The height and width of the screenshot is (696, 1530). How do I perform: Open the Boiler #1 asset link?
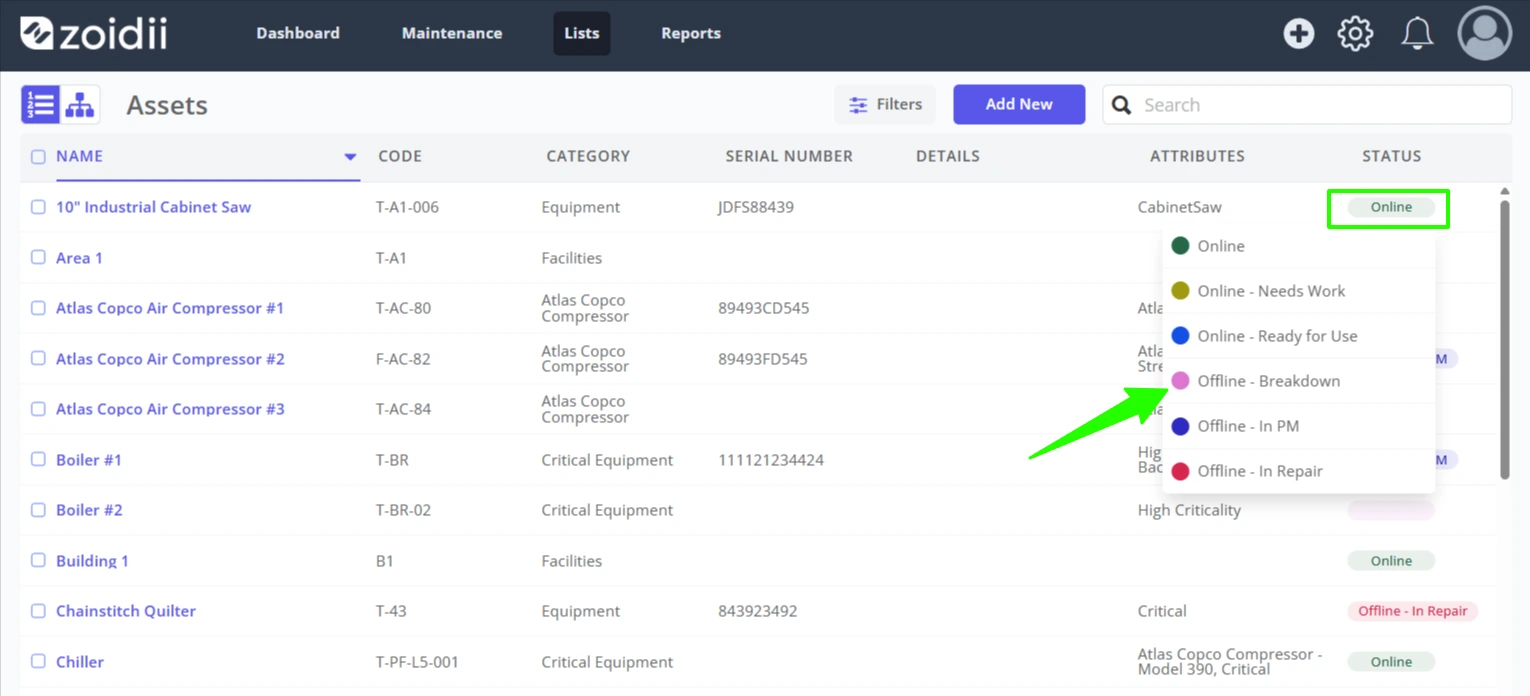click(89, 460)
